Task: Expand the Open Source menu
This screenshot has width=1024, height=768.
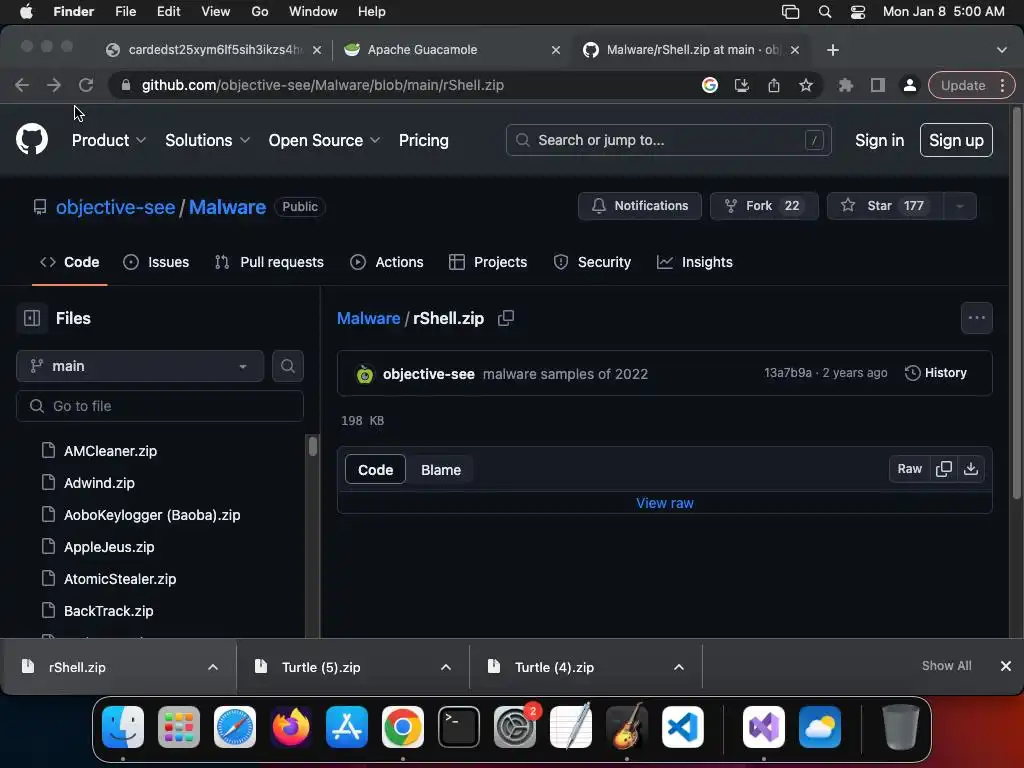Action: [x=324, y=140]
